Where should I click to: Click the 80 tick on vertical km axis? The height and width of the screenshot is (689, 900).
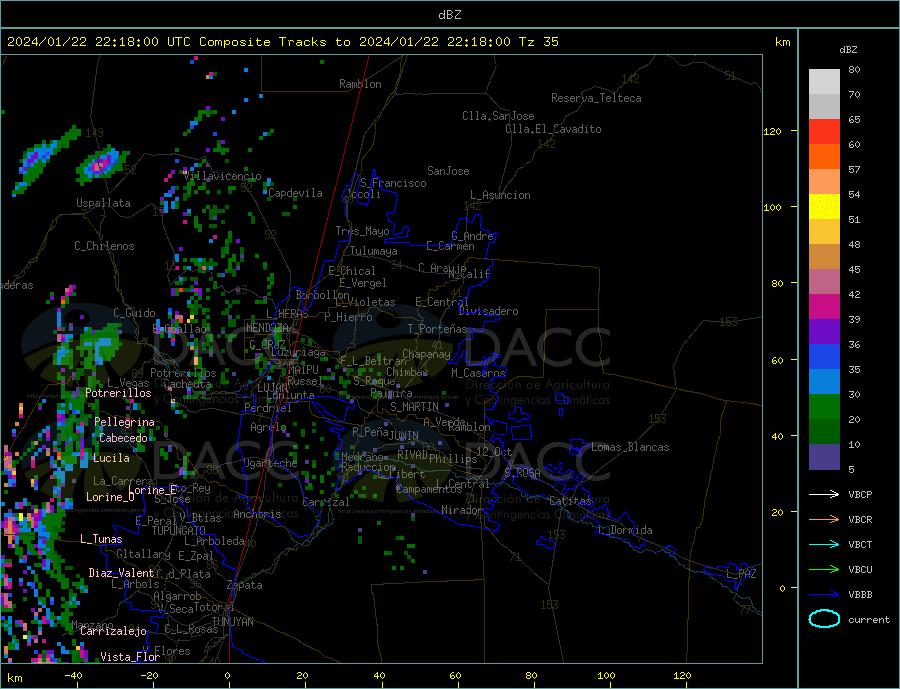tap(777, 283)
